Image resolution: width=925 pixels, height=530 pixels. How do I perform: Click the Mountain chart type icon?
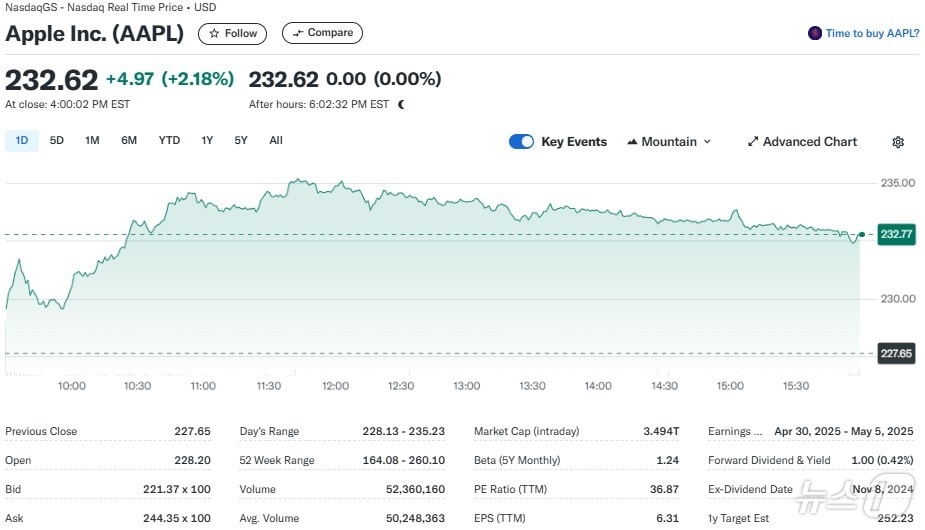(632, 142)
